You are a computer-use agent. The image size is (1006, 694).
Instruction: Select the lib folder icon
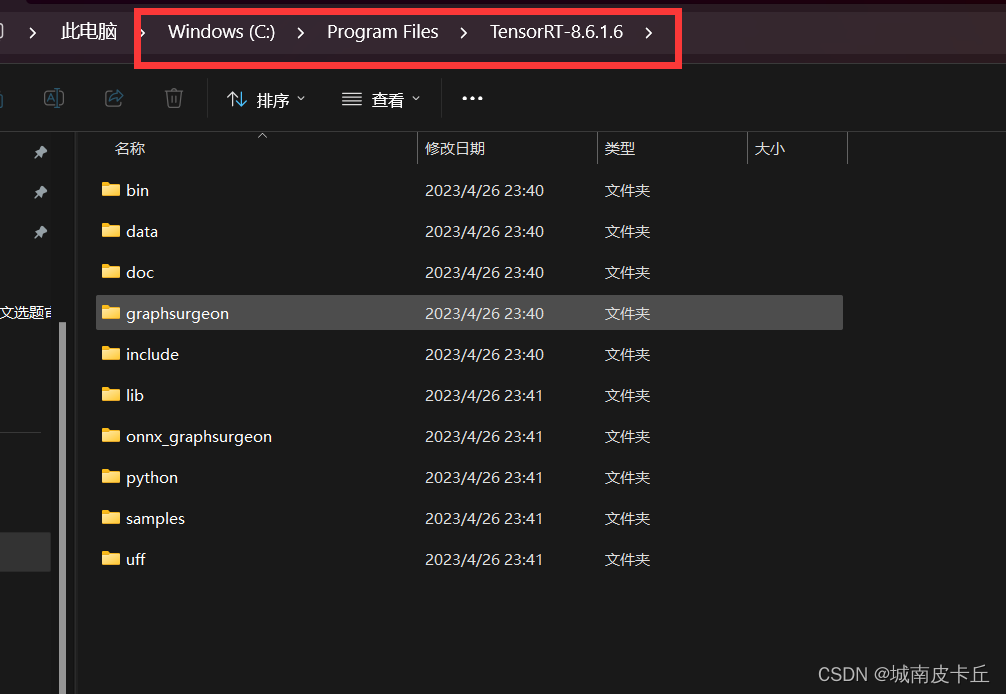tap(111, 394)
